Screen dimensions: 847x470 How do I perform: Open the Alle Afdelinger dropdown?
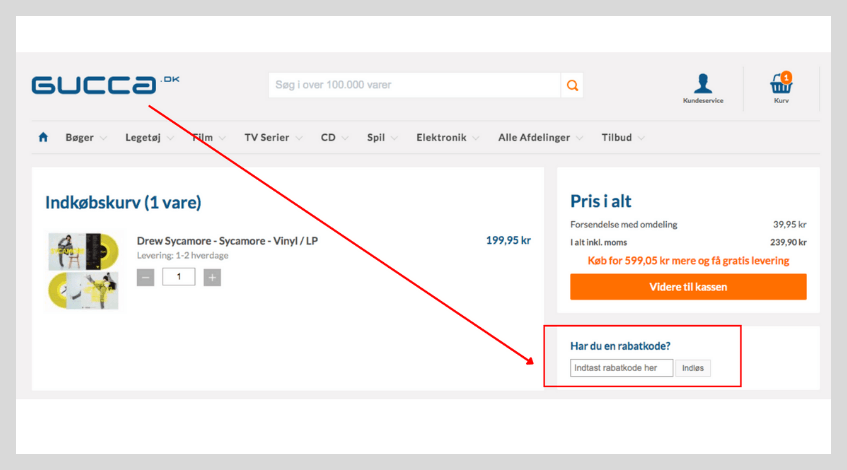click(x=540, y=137)
